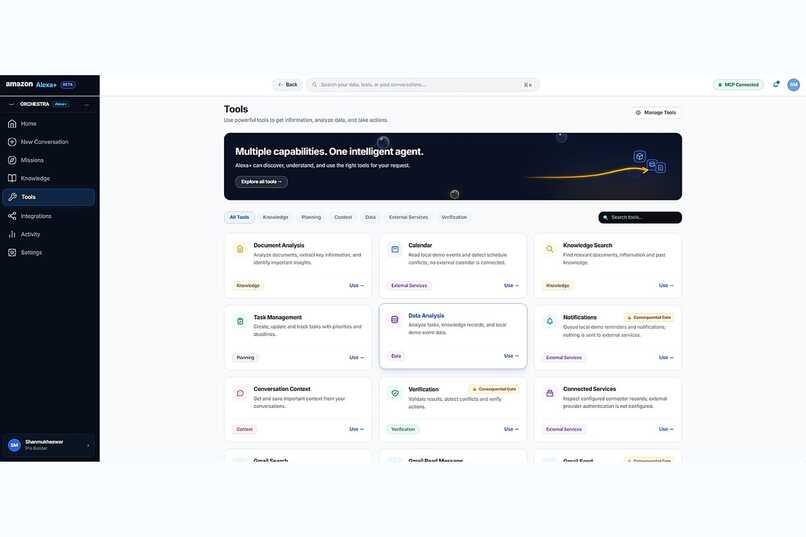Click the Document Analysis card icon
Viewport: 806px width, 537px height.
pyautogui.click(x=240, y=249)
